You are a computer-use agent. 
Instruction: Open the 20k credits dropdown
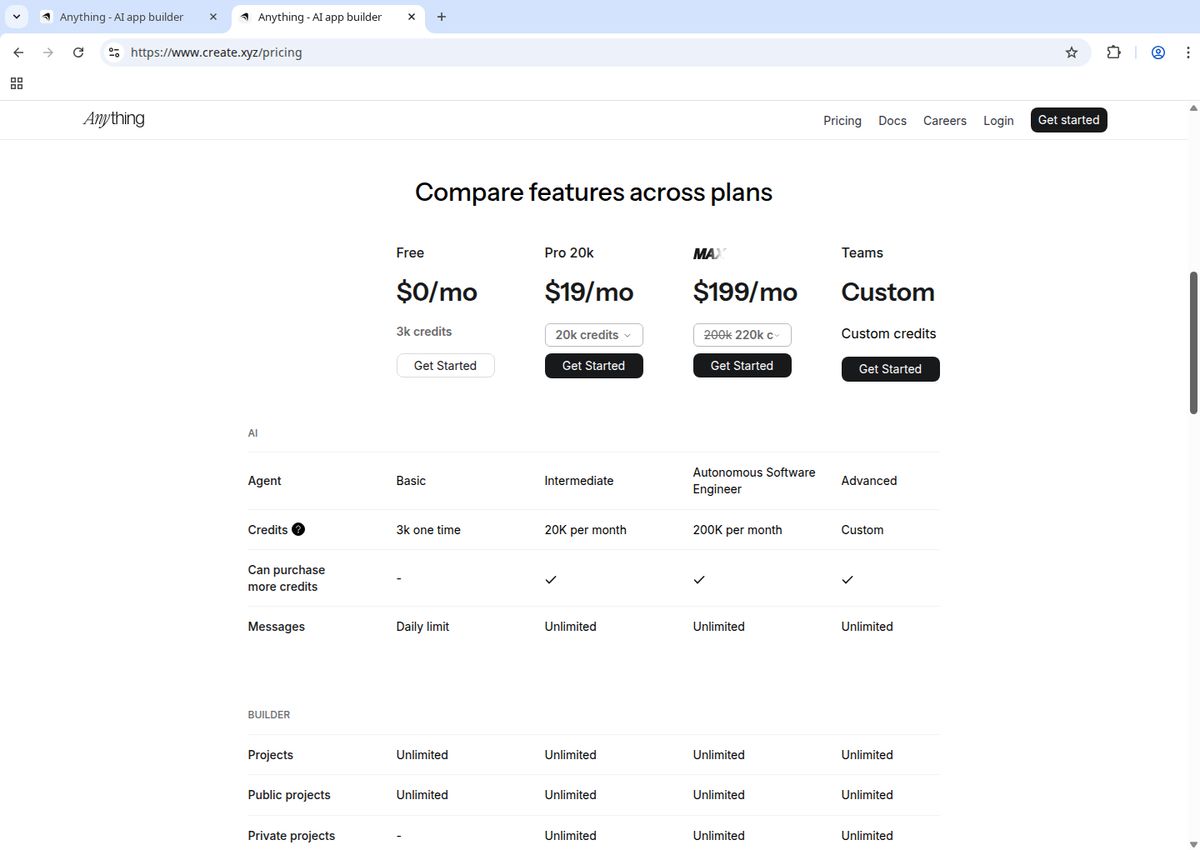[x=593, y=334]
